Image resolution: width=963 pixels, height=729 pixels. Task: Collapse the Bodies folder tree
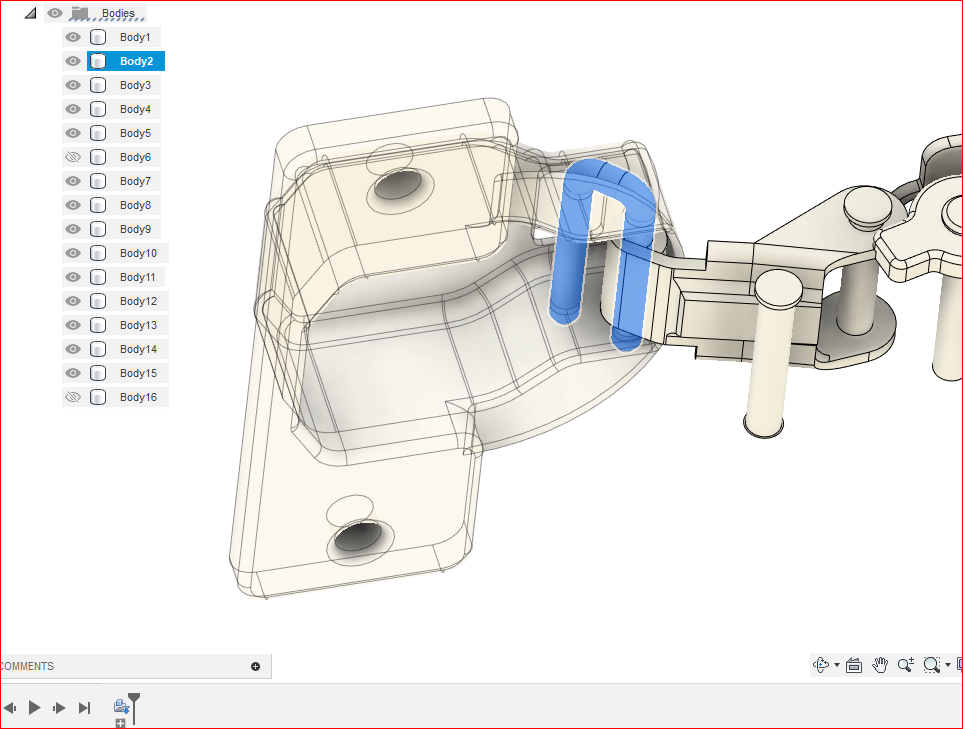[30, 13]
